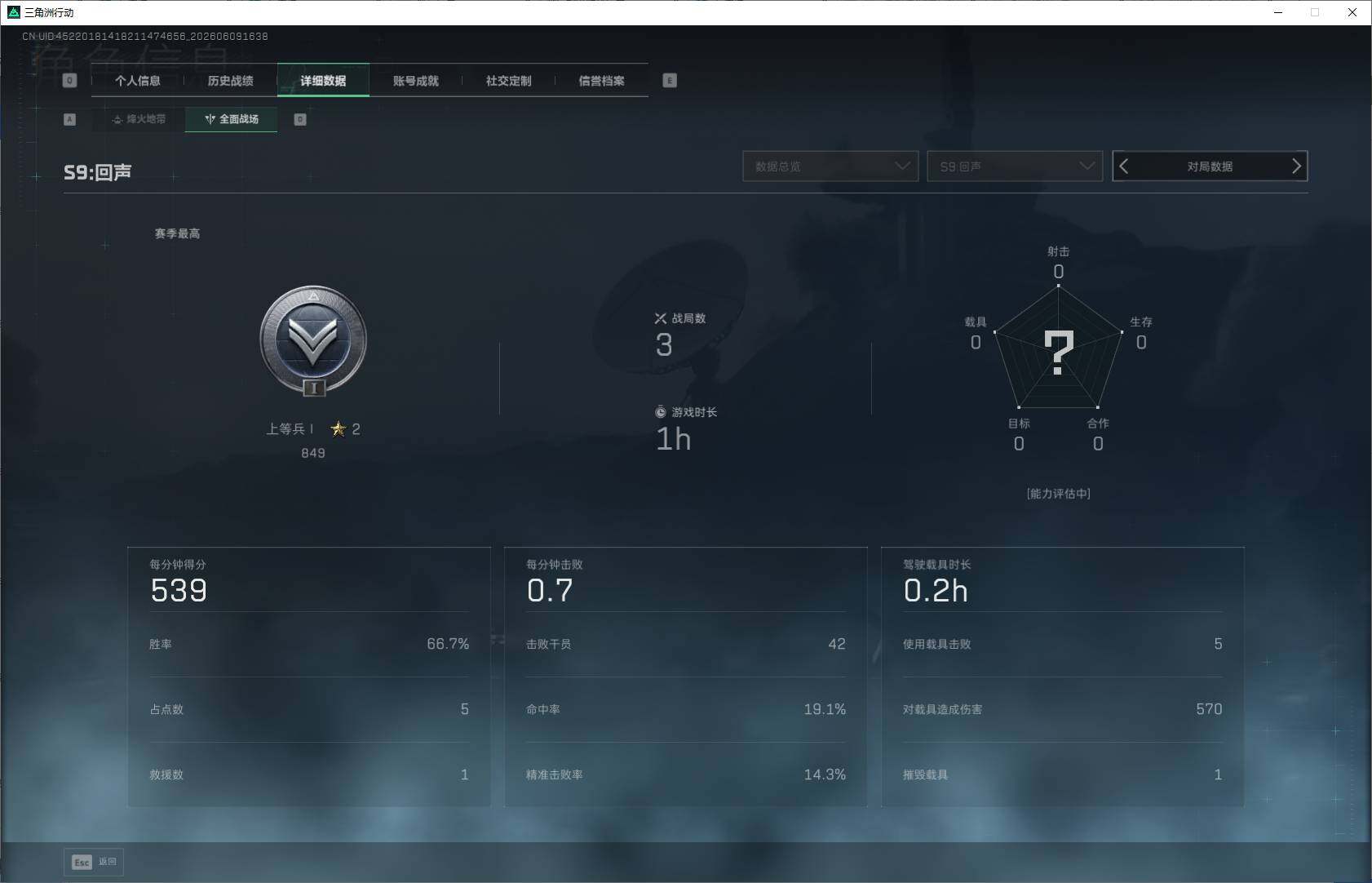This screenshot has width=1372, height=883.
Task: Click the rank score 849
Action: 313,453
